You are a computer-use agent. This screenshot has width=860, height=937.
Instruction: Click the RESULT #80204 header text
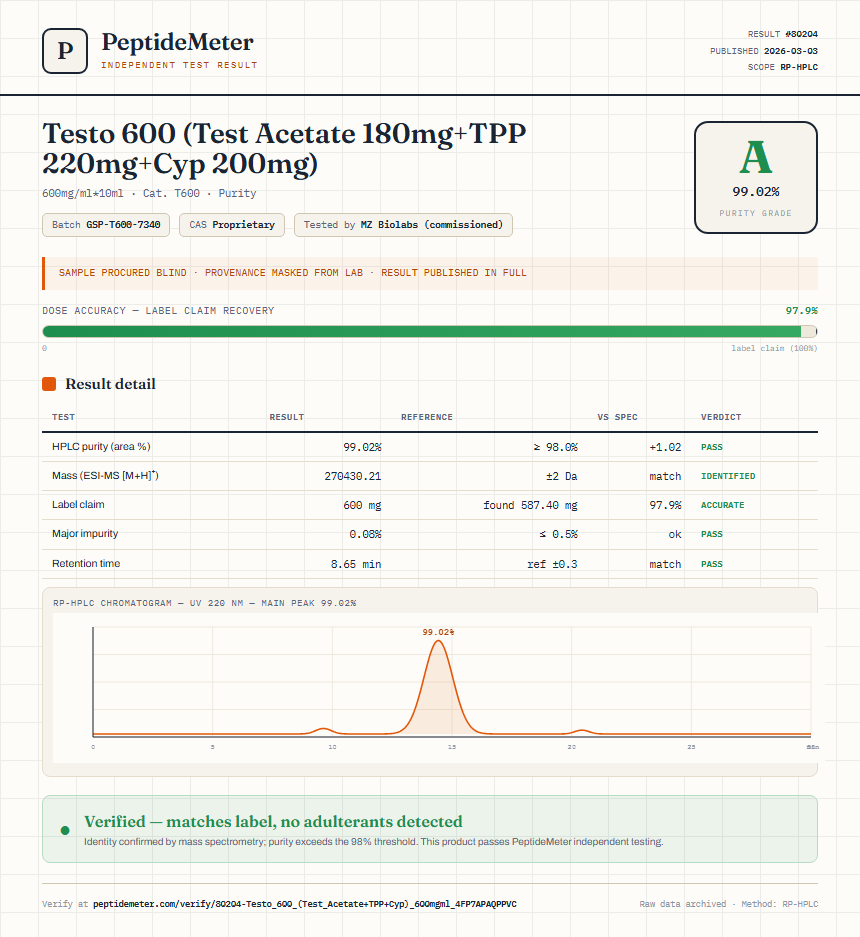(x=782, y=34)
